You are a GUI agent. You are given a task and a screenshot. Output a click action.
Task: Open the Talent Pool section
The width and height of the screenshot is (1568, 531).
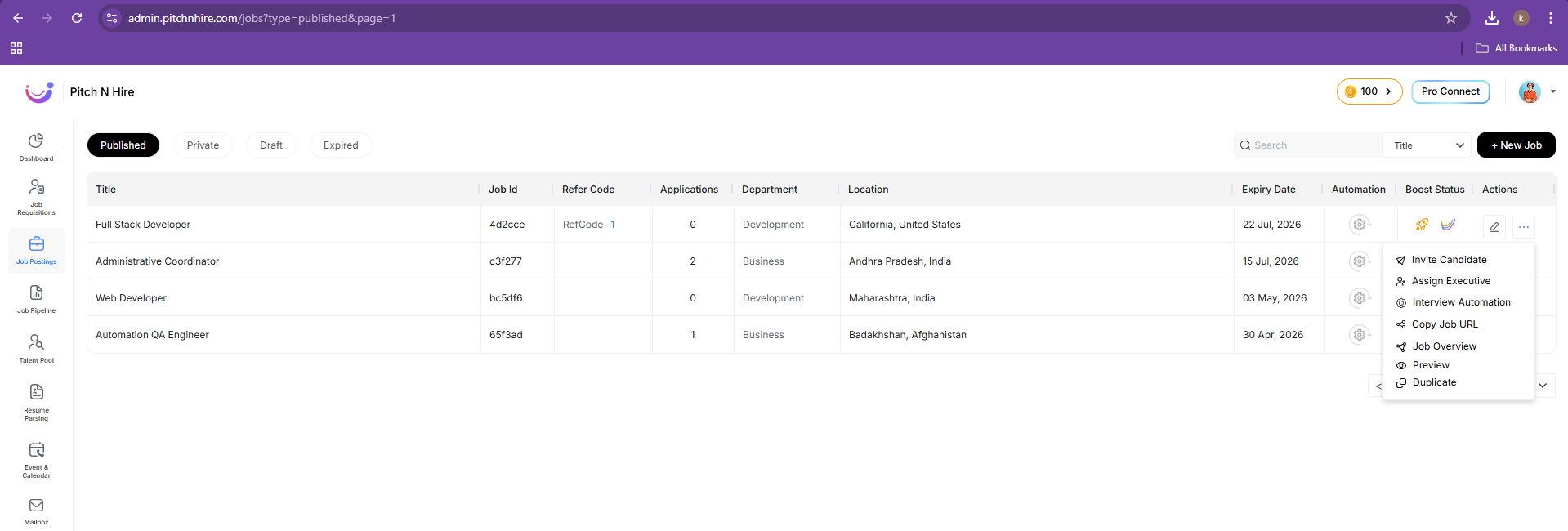pyautogui.click(x=36, y=348)
